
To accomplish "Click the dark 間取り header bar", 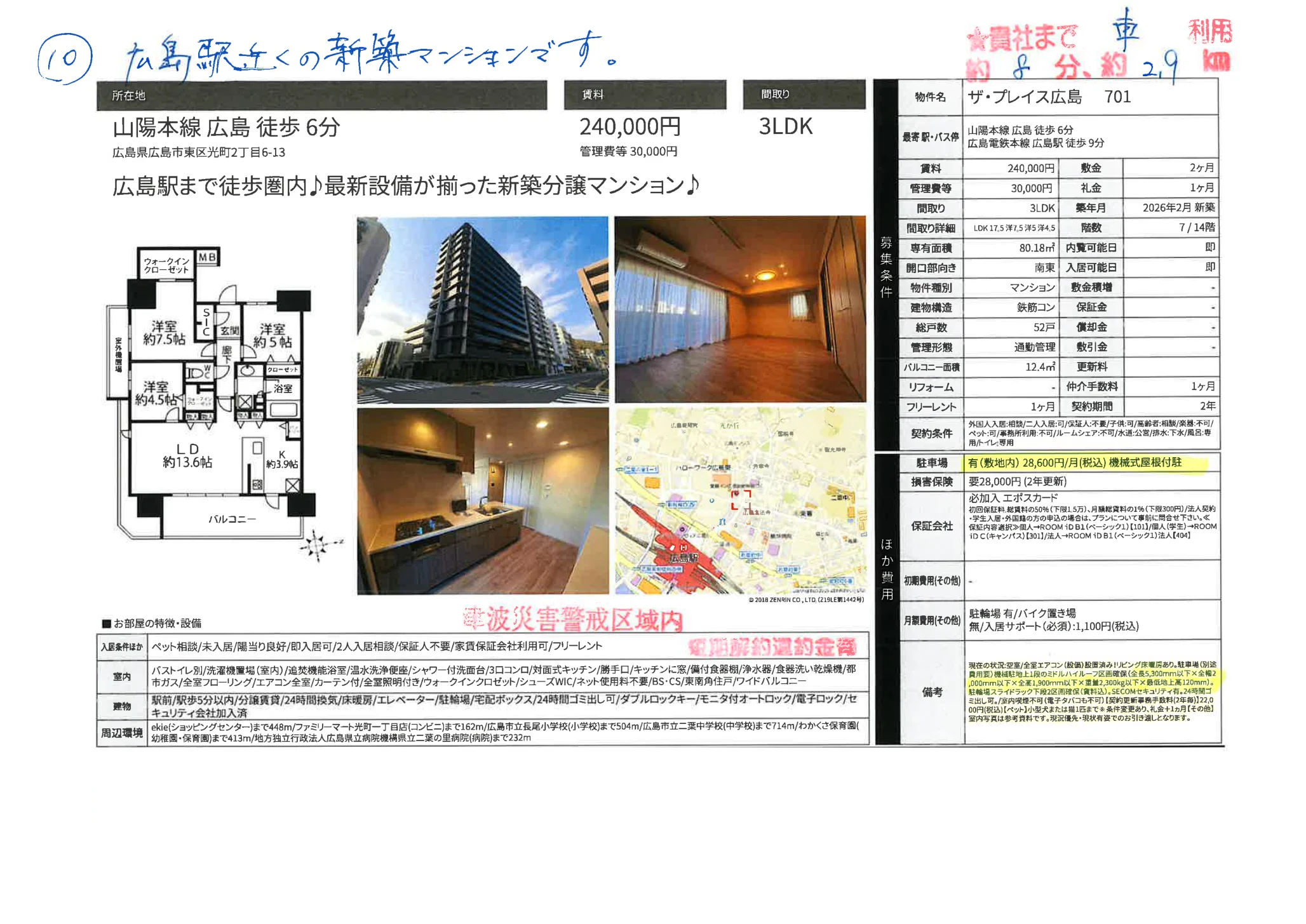I will 804,94.
